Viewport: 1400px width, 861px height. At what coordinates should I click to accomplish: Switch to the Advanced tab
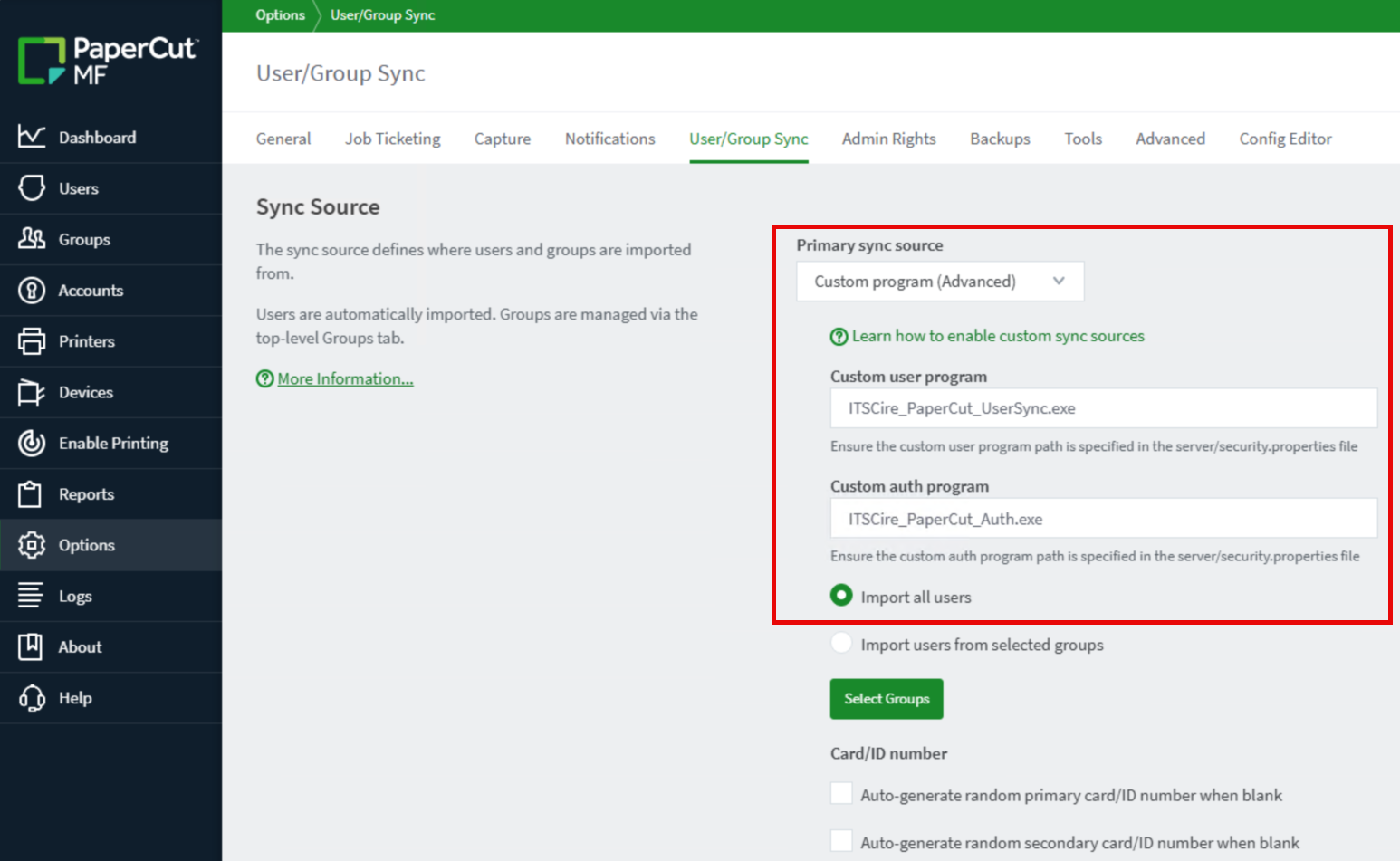click(1171, 139)
